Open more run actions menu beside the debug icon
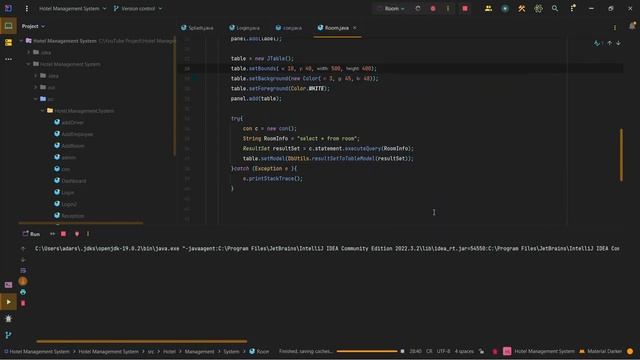 click(448, 9)
